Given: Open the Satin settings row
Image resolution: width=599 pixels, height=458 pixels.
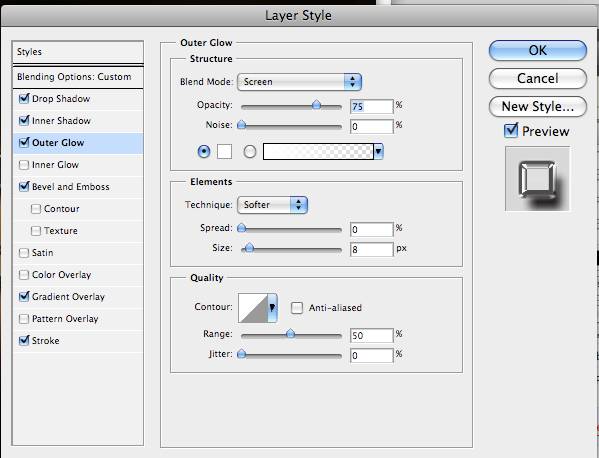Looking at the screenshot, I should [78, 253].
